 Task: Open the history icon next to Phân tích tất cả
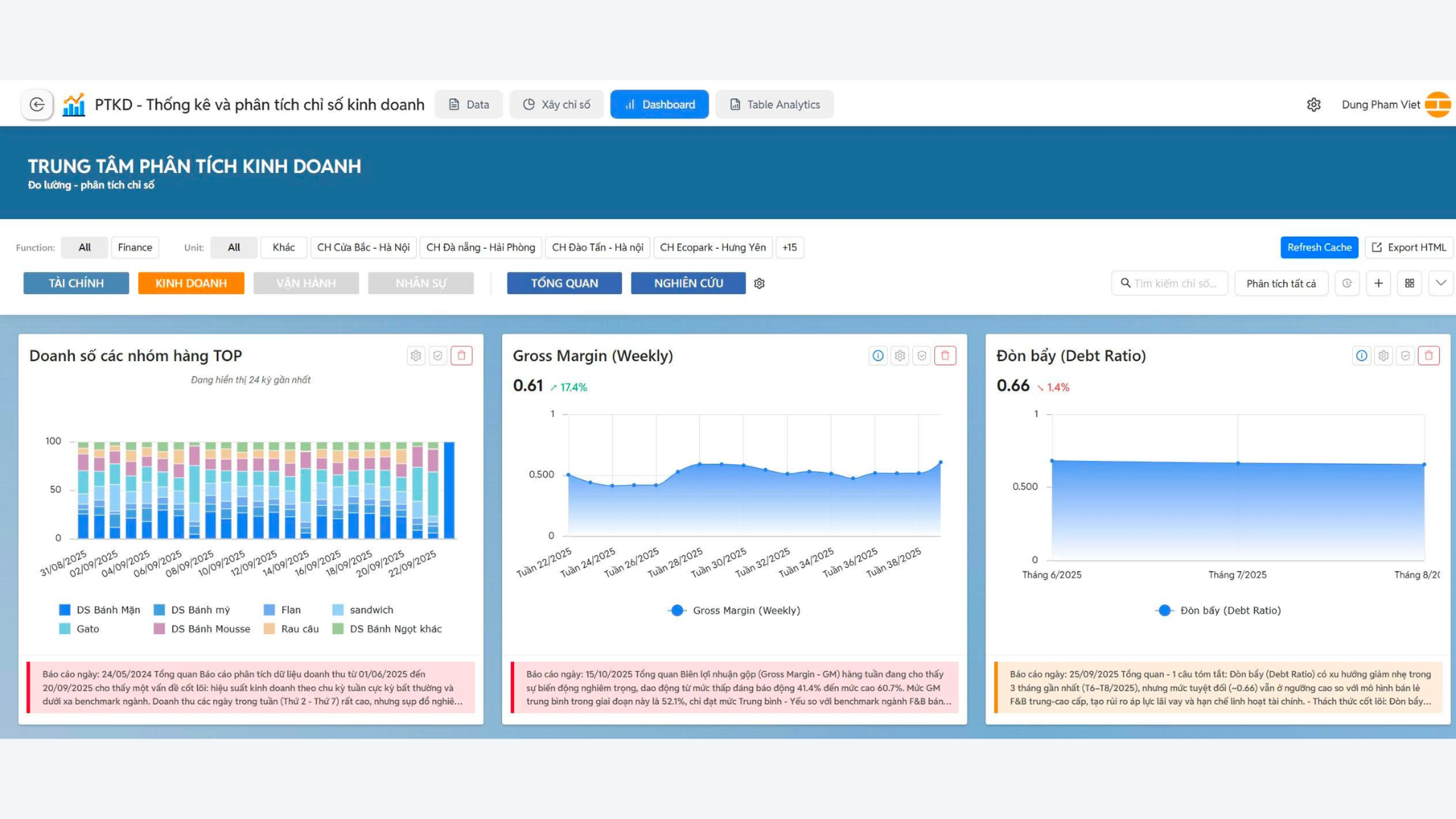tap(1347, 283)
